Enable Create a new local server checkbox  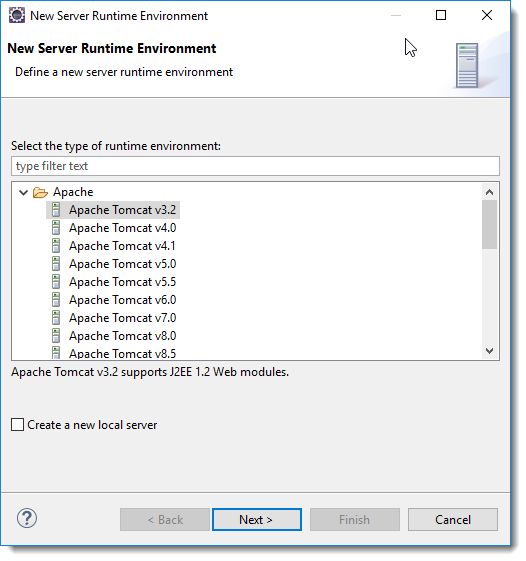18,425
